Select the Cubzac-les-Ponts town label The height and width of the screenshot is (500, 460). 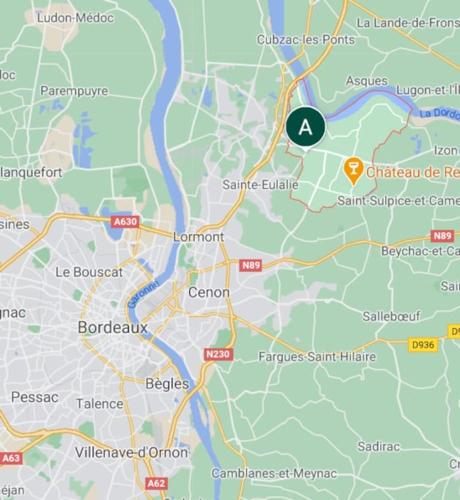coord(306,40)
